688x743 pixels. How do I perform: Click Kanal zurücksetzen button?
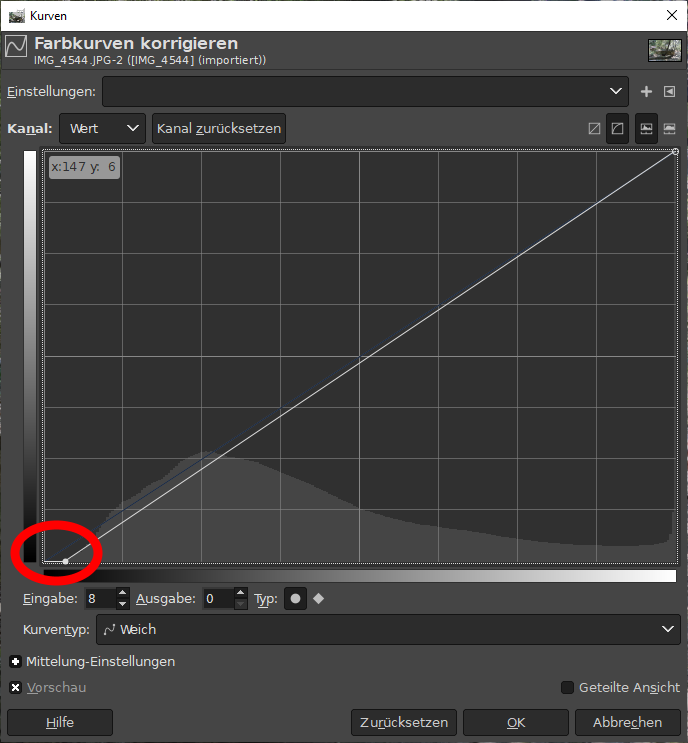219,129
